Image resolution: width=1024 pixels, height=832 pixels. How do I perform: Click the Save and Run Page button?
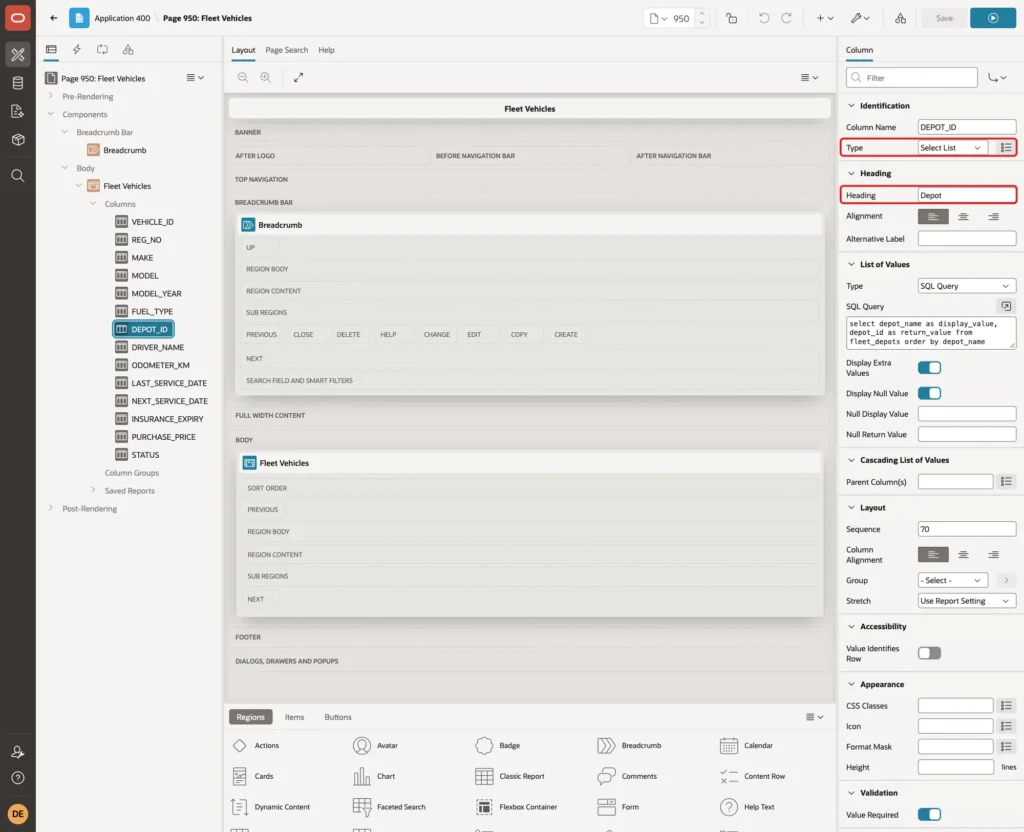pos(993,18)
